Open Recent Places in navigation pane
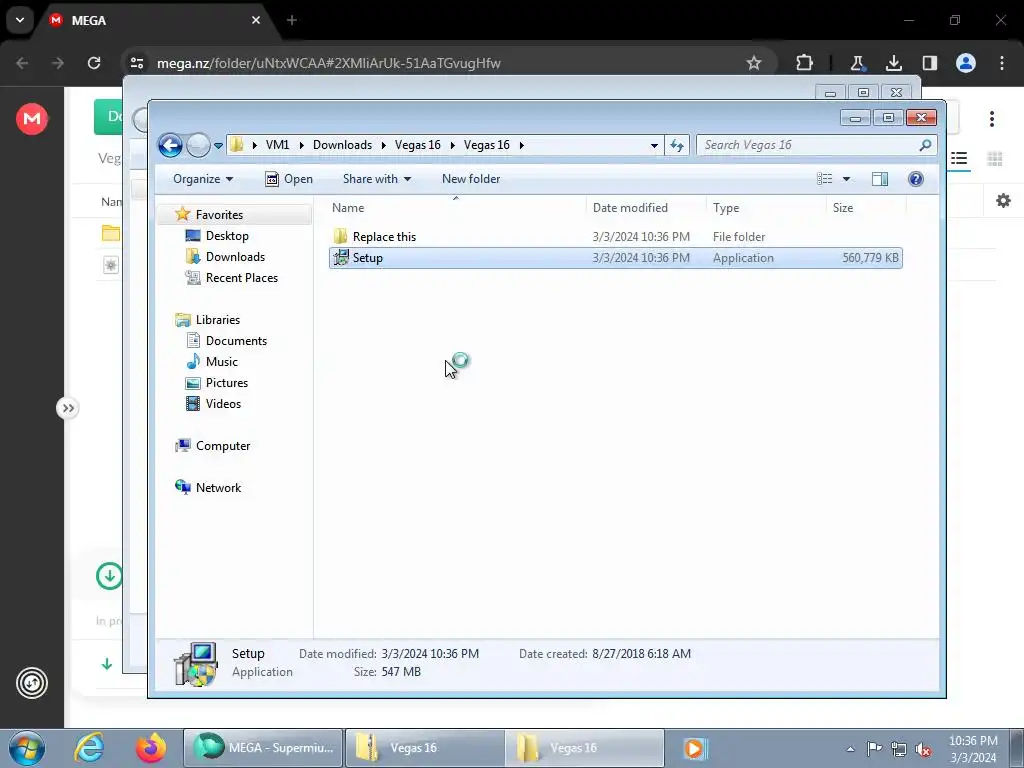1024x768 pixels. (242, 278)
